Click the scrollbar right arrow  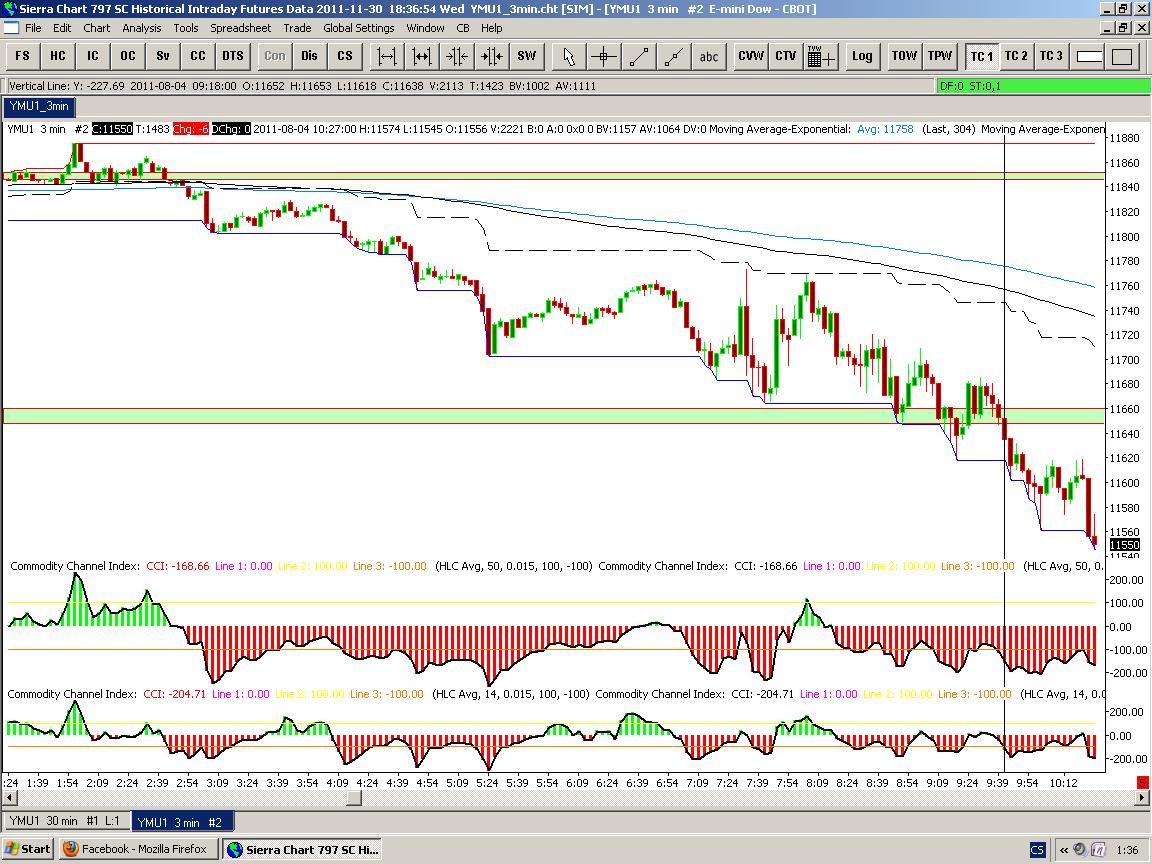(x=1142, y=797)
